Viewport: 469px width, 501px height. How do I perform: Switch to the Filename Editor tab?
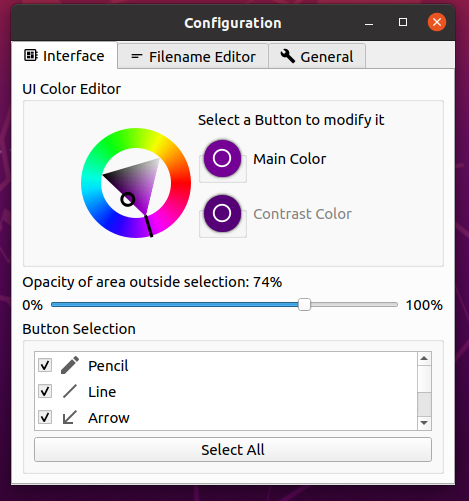(x=193, y=56)
